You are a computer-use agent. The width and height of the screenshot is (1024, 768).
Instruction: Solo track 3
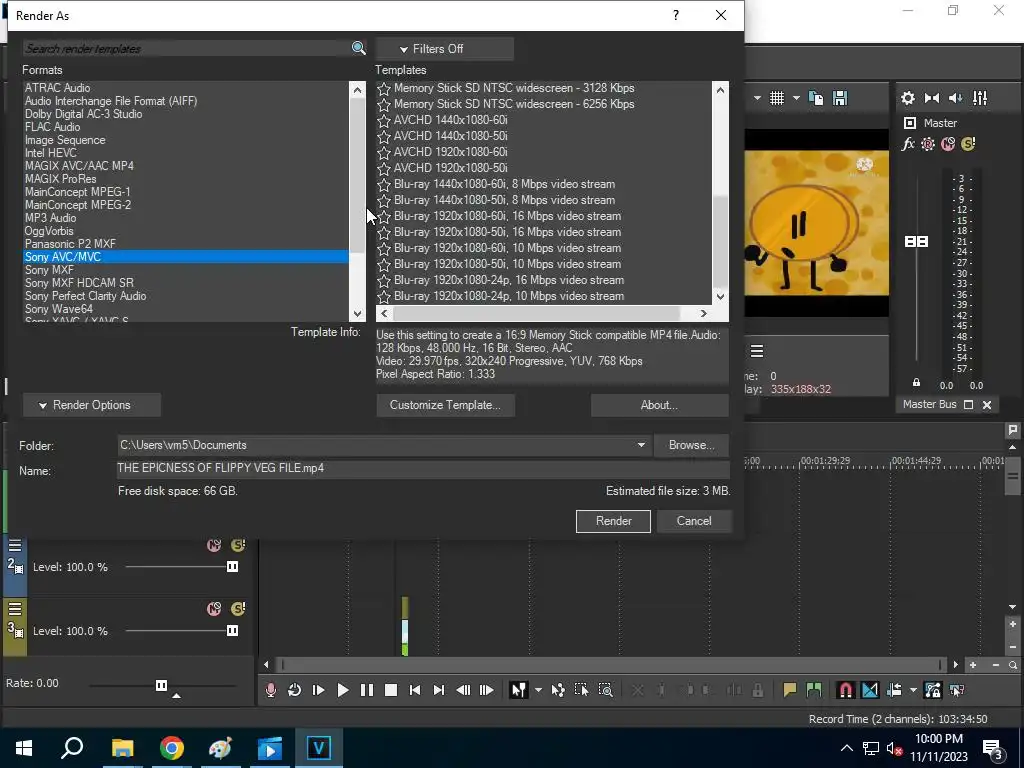click(238, 609)
